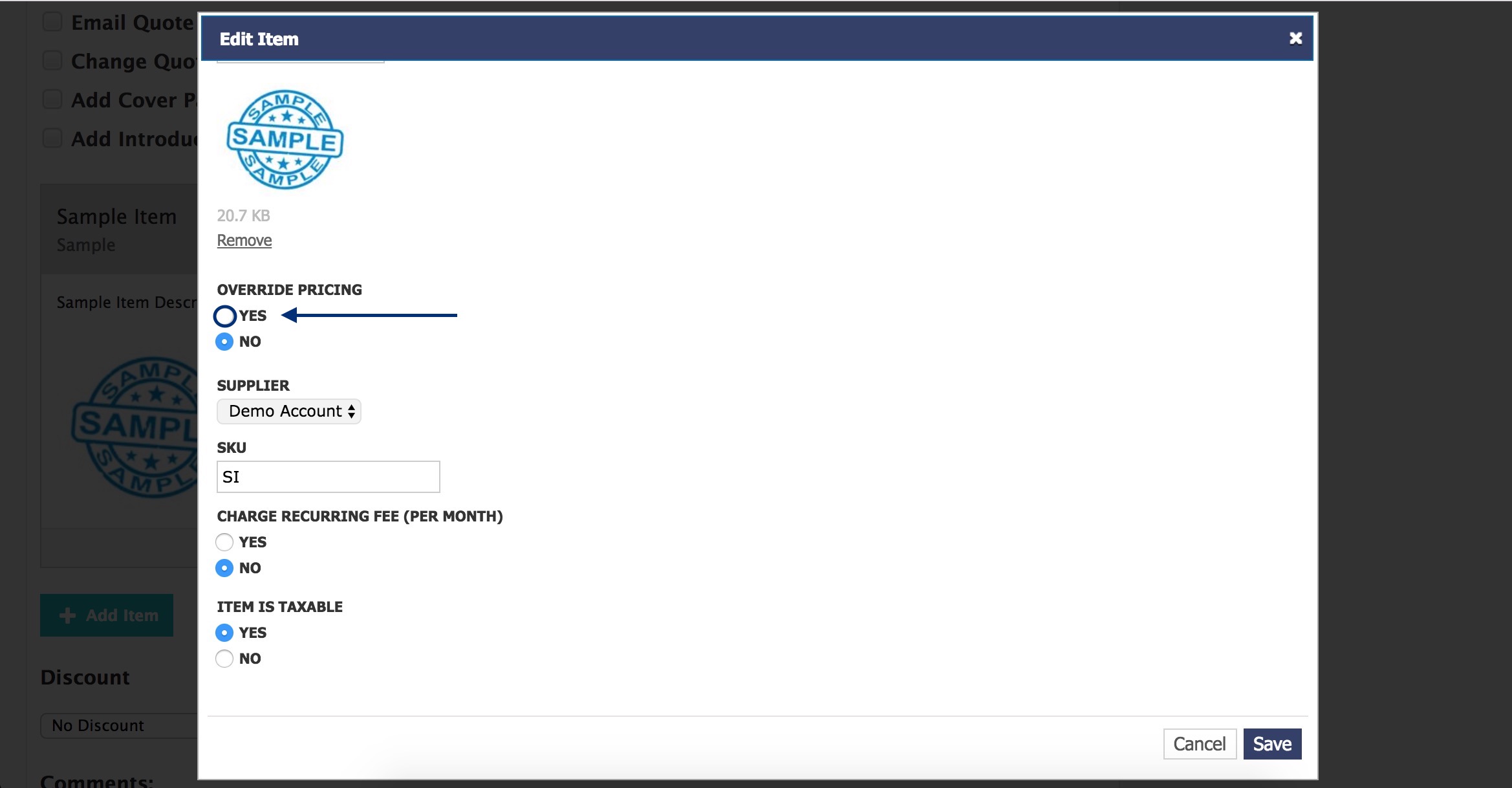Select YES for Override Pricing
The image size is (1512, 788).
[224, 316]
